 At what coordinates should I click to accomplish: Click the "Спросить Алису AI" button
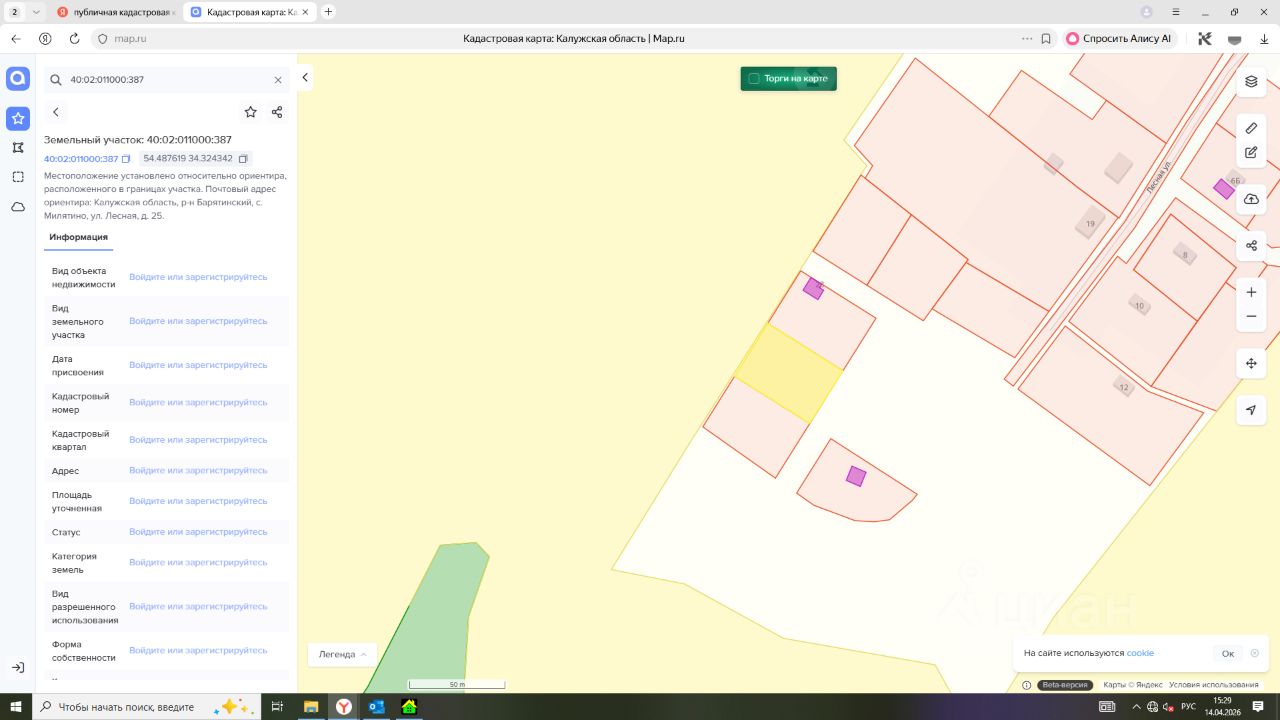pyautogui.click(x=1118, y=39)
